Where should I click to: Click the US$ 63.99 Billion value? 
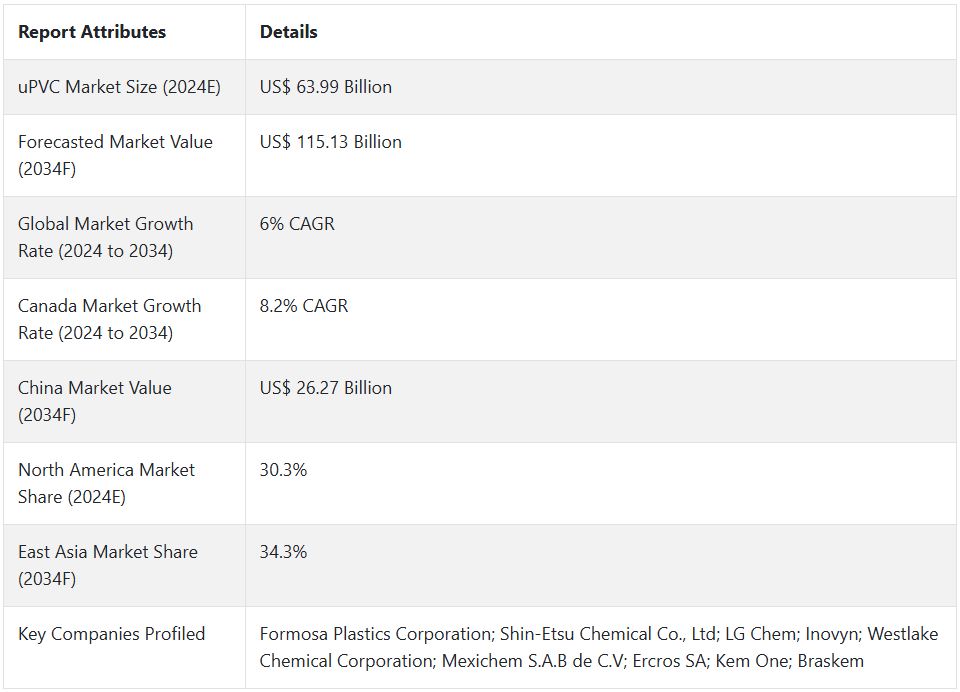click(x=325, y=87)
